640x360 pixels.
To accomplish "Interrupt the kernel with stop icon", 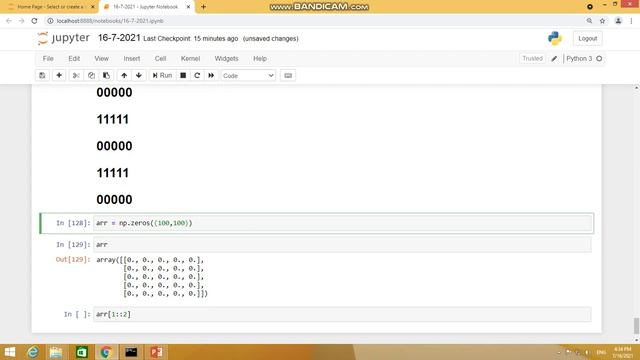I will (183, 76).
